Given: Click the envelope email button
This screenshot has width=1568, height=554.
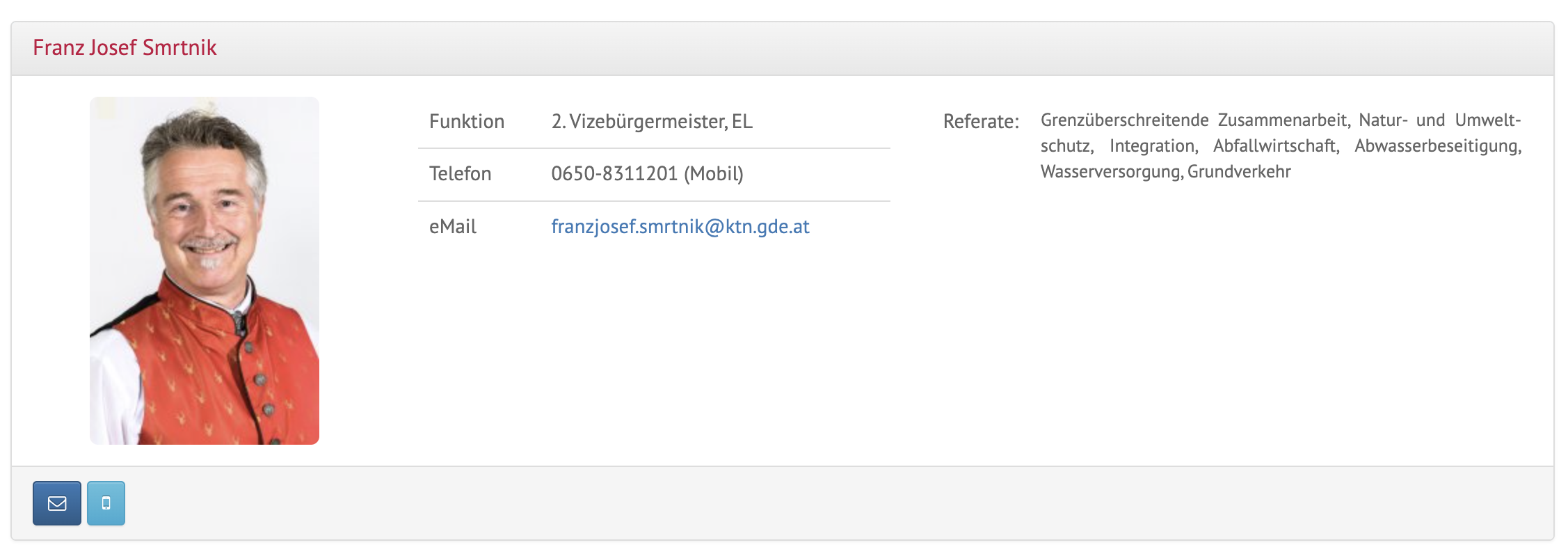Looking at the screenshot, I should pos(57,503).
